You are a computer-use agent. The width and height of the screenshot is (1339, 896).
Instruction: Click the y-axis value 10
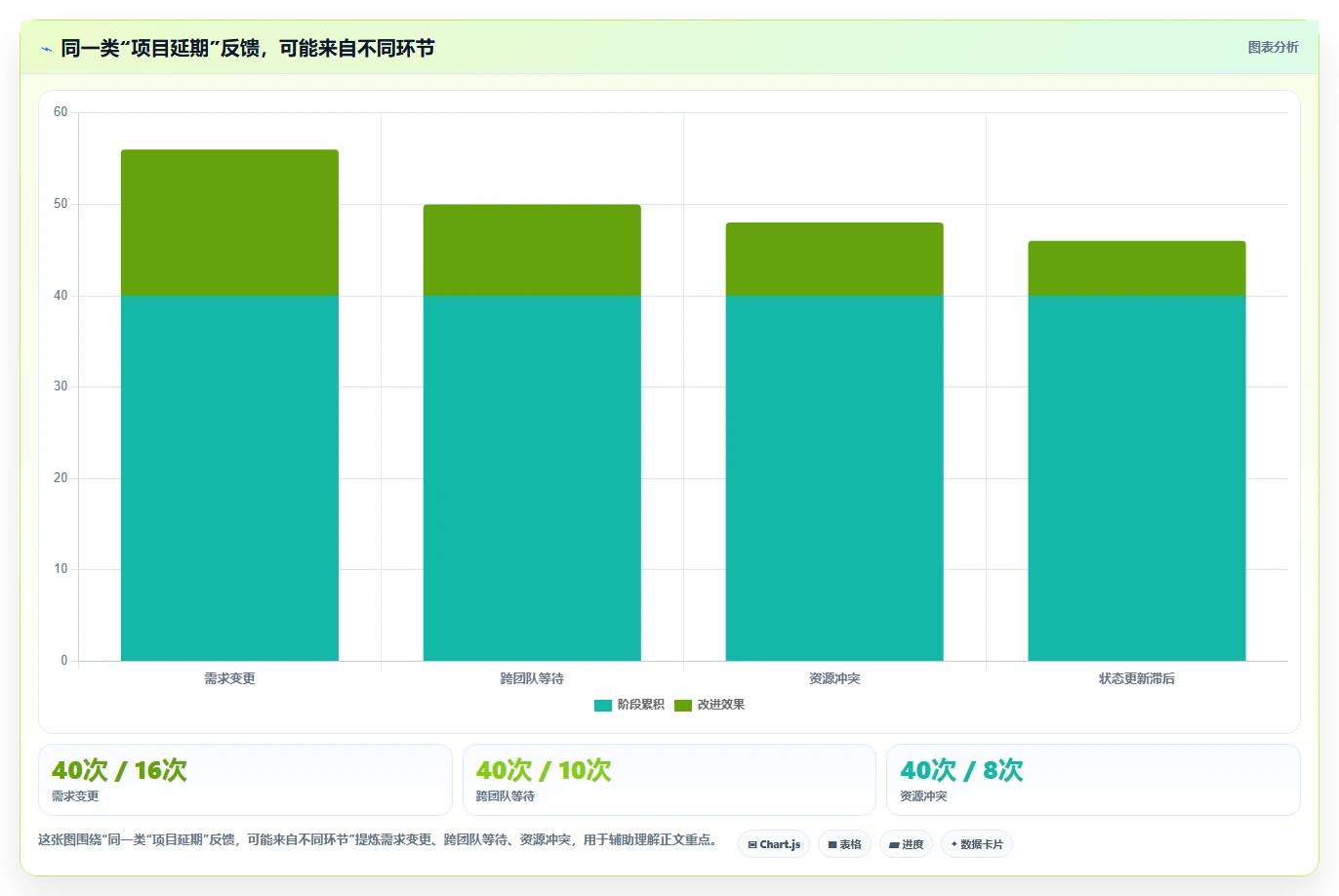61,569
